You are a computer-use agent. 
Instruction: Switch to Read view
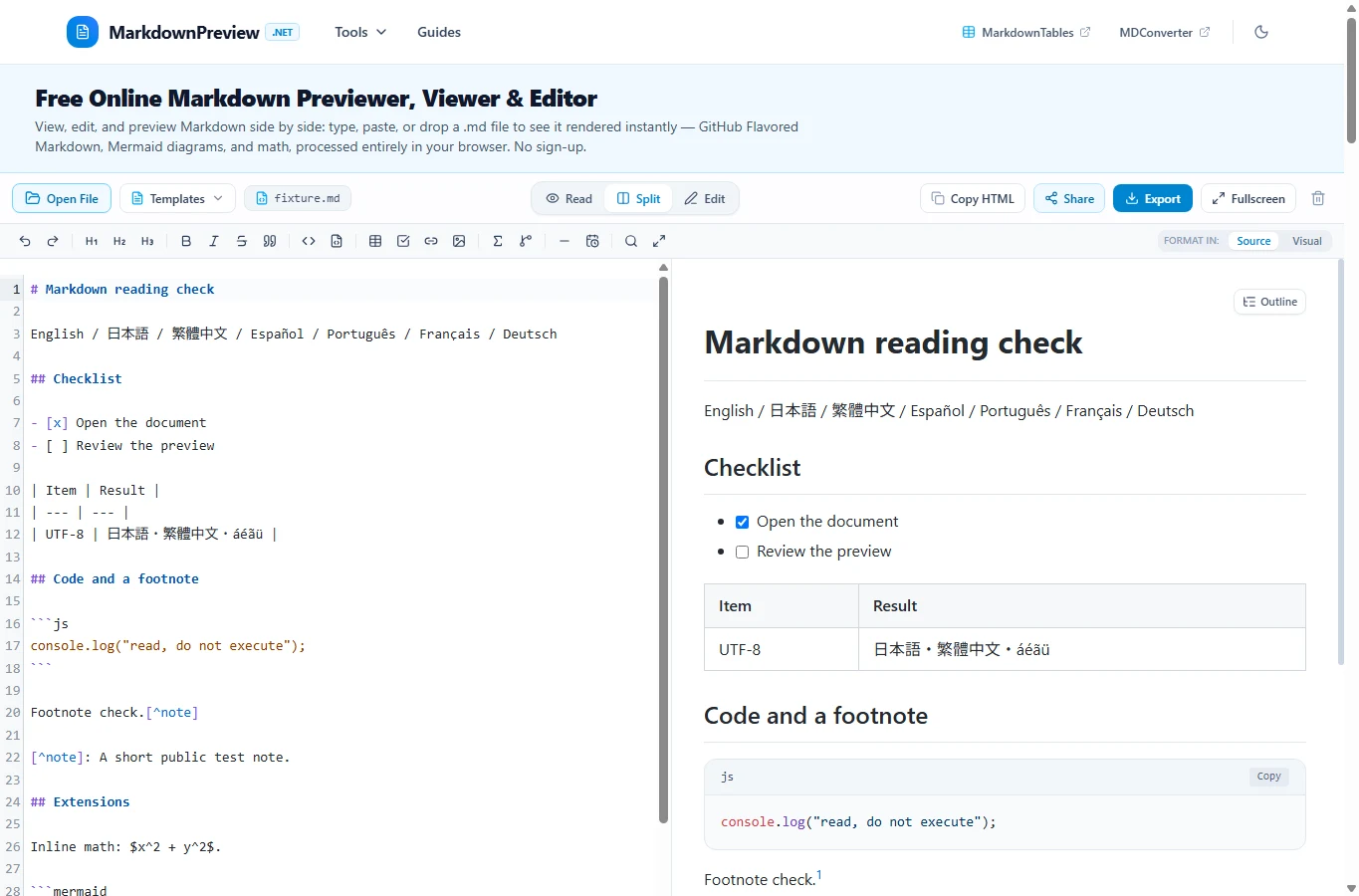568,199
